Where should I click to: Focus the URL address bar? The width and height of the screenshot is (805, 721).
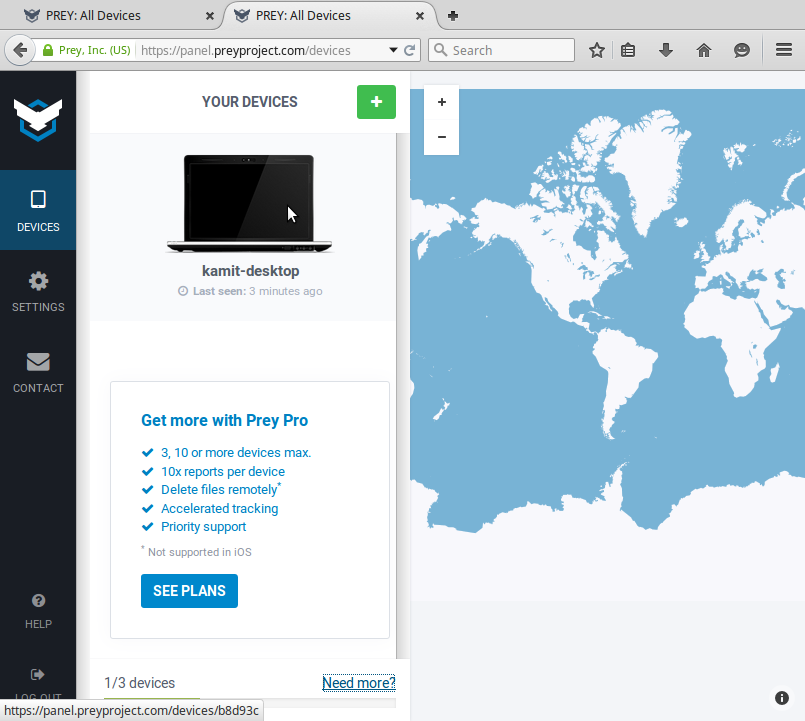[x=262, y=50]
